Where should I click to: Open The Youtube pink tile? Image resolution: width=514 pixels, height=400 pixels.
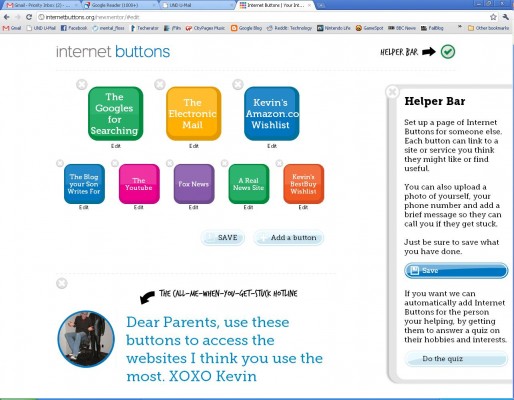pyautogui.click(x=139, y=184)
